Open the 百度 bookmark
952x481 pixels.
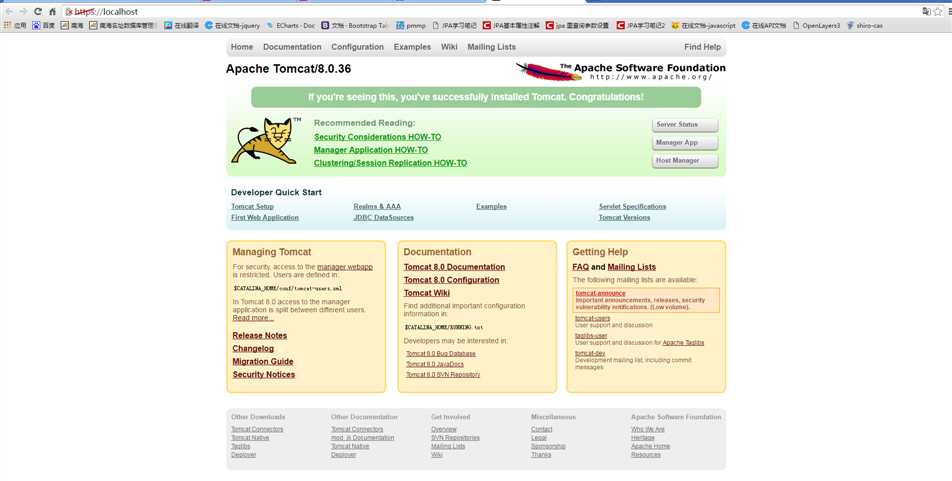tap(44, 26)
